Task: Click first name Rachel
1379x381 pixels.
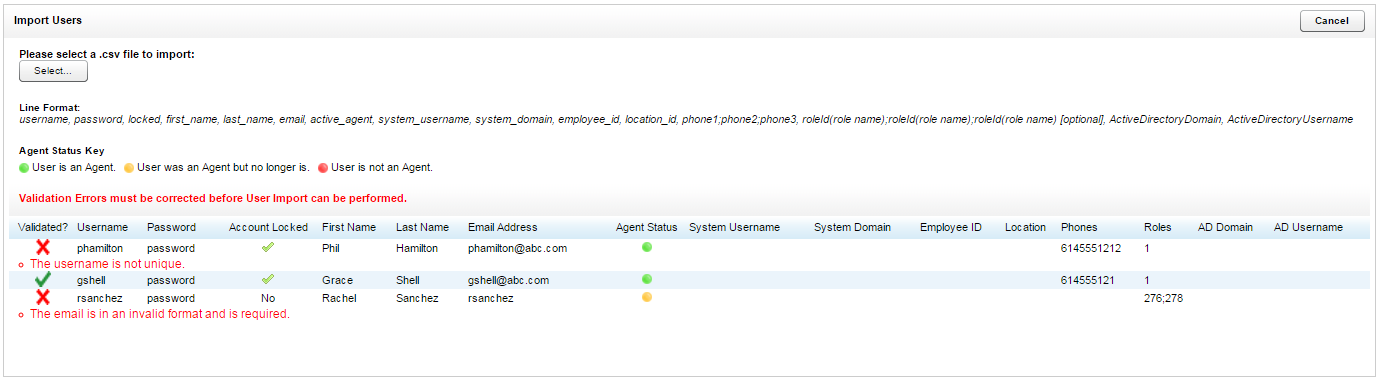Action: pos(340,298)
